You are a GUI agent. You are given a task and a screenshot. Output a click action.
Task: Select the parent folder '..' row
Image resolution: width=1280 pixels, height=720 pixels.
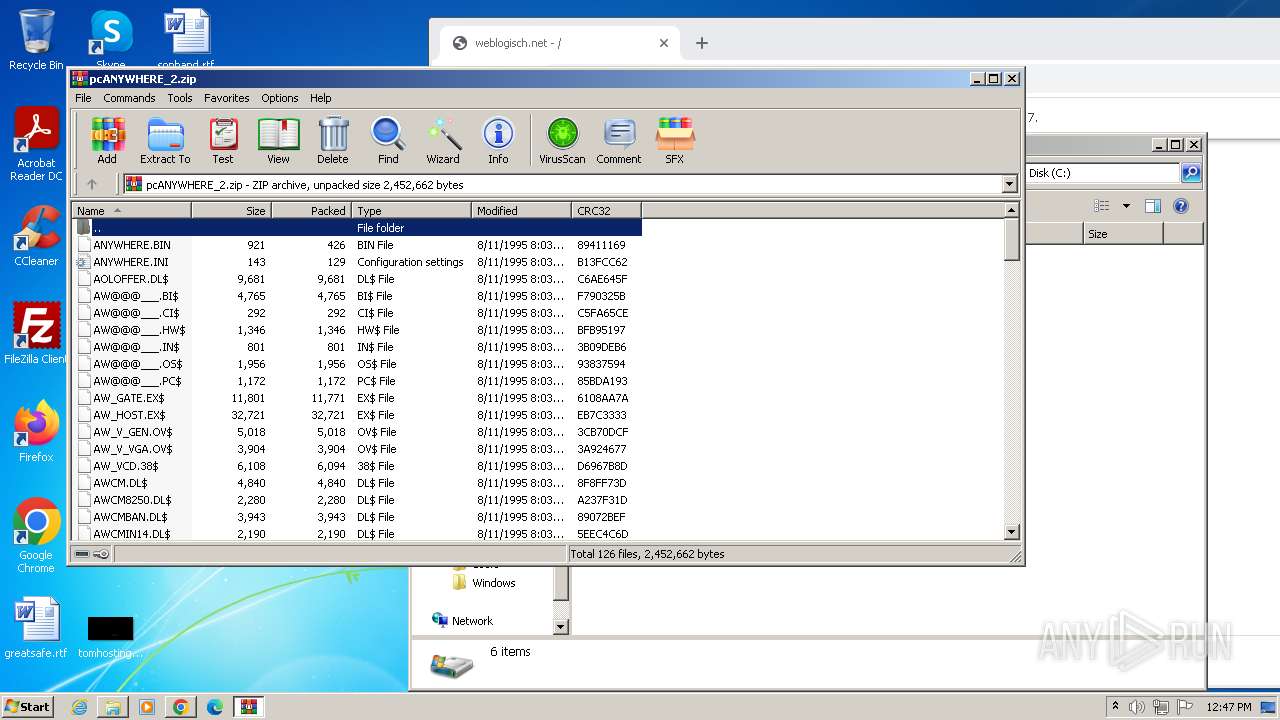[x=357, y=228]
